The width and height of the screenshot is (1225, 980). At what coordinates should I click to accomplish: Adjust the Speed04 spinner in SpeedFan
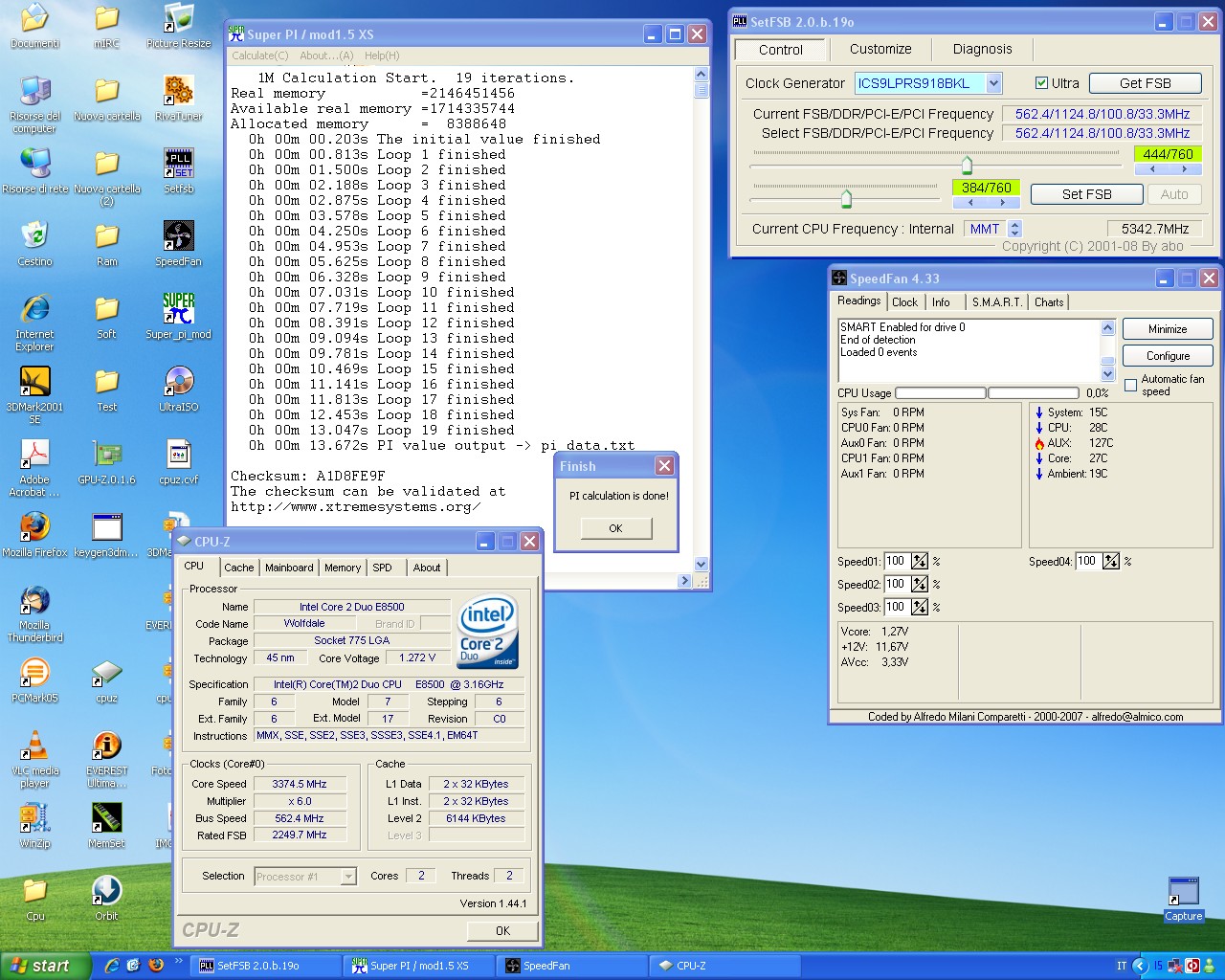click(x=1111, y=562)
